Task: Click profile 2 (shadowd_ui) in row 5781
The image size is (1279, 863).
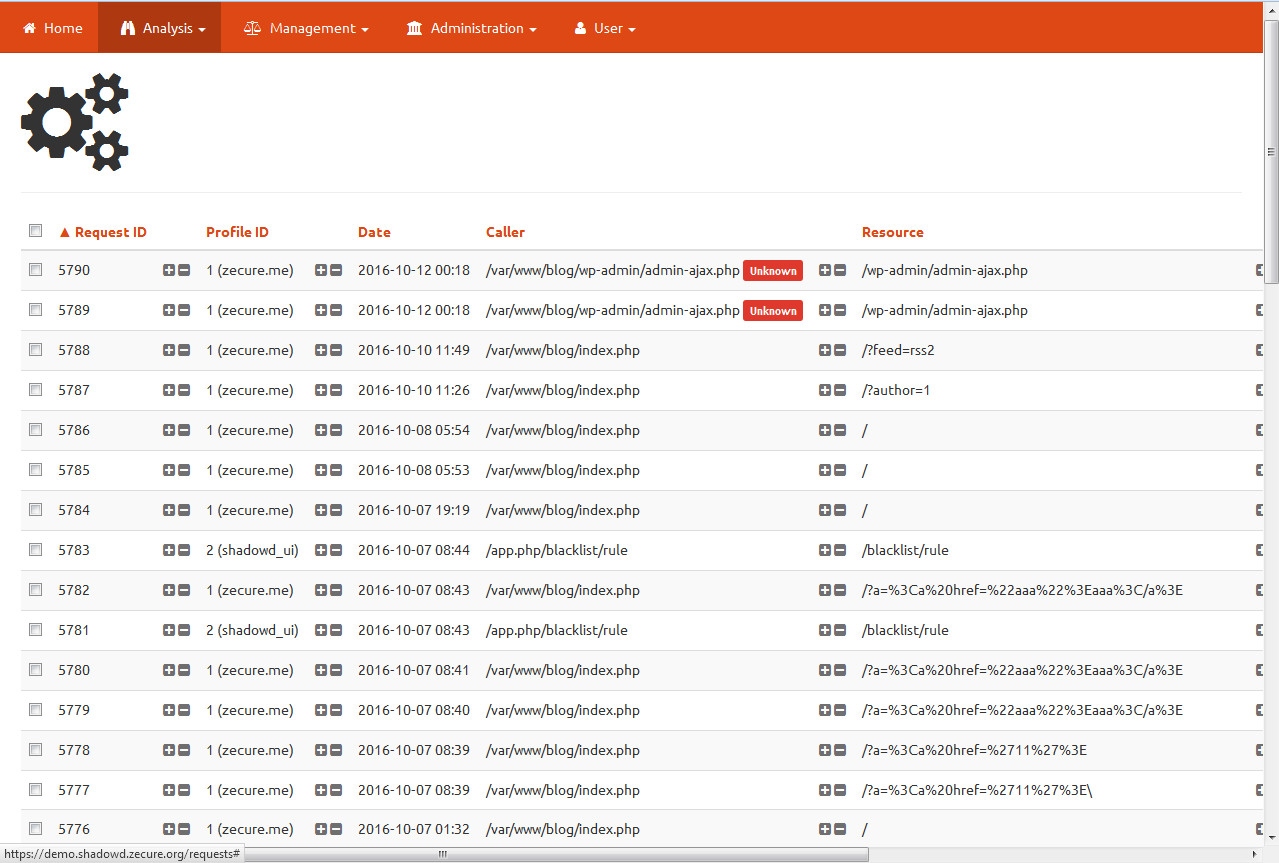Action: coord(252,630)
